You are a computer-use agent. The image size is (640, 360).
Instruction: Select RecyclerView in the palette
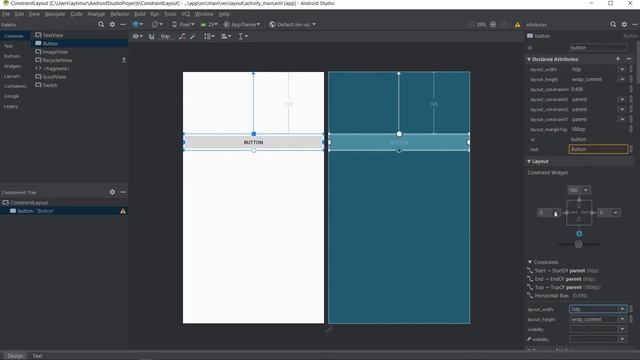pos(80,60)
